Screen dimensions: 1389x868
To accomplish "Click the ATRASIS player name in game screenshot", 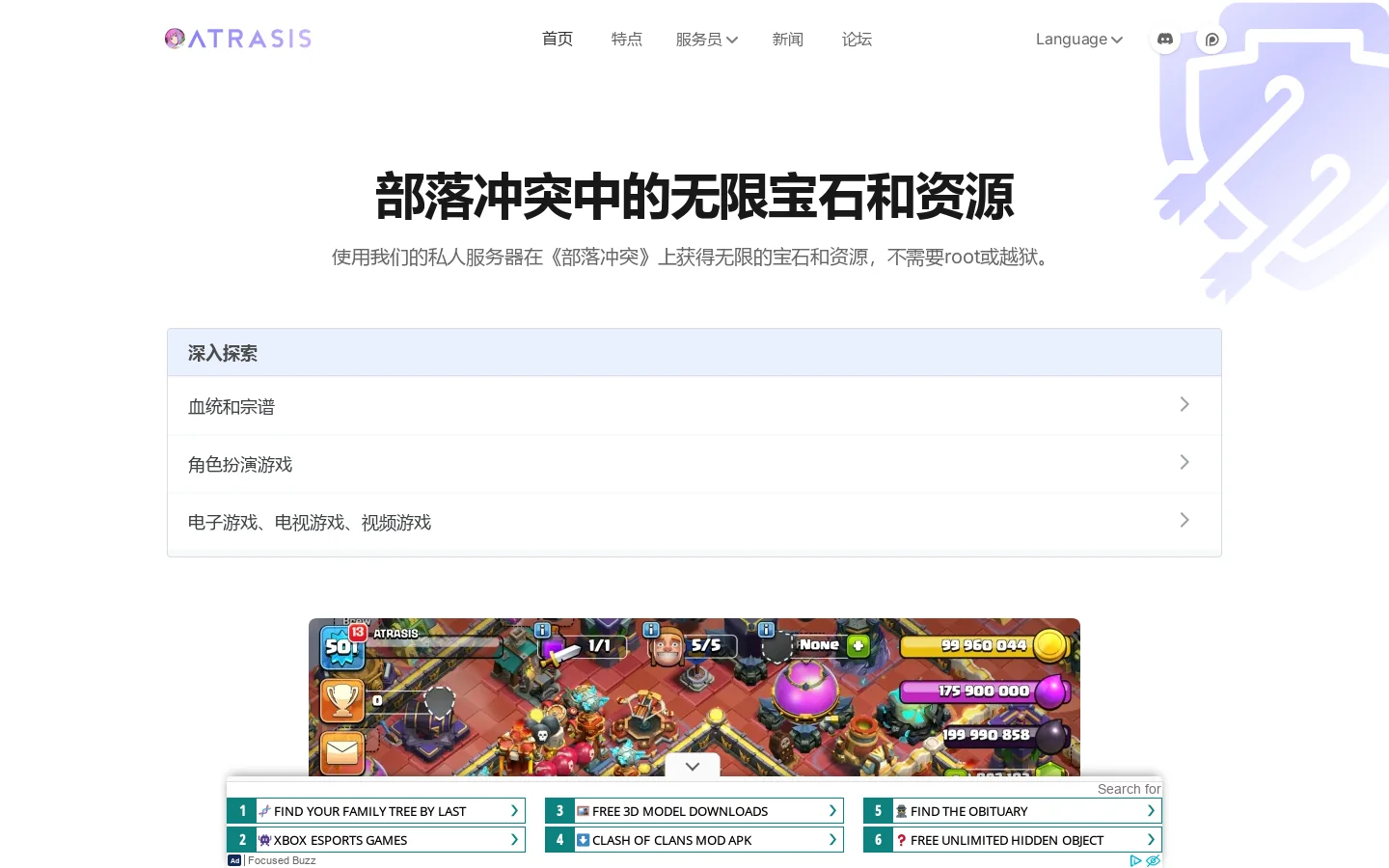I will click(395, 634).
